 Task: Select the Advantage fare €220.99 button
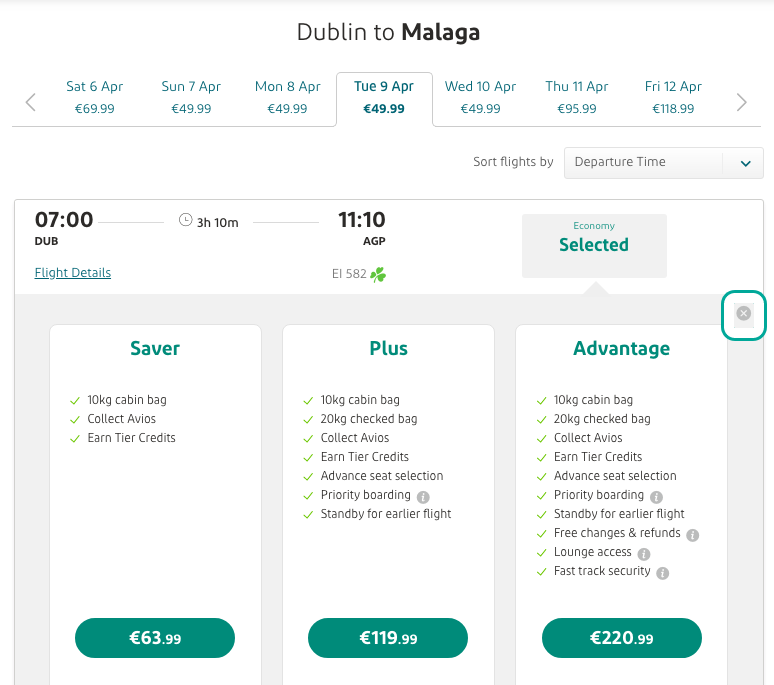coord(621,637)
